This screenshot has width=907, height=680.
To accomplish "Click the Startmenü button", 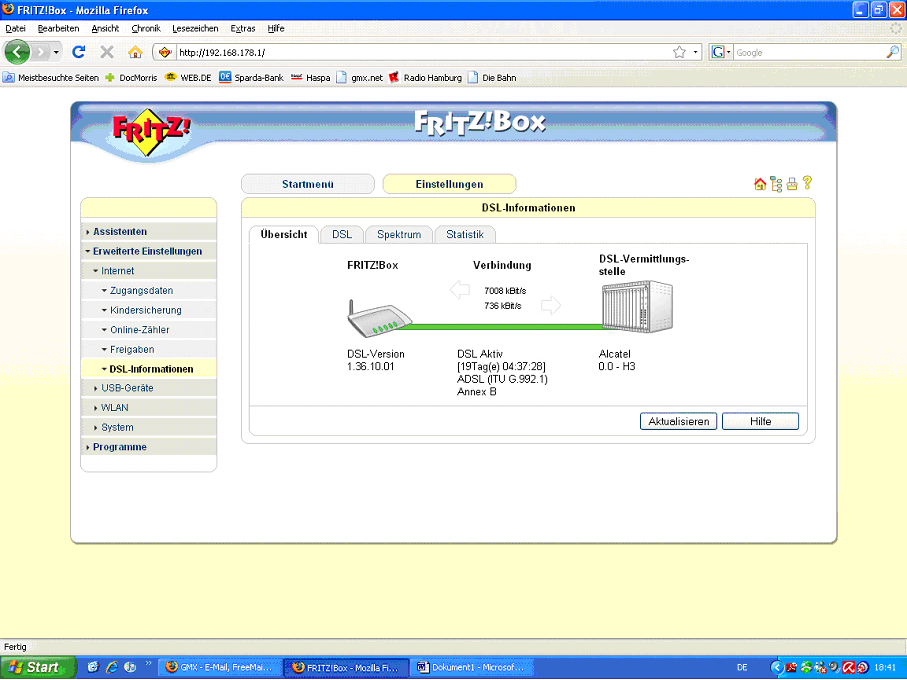I will (308, 184).
